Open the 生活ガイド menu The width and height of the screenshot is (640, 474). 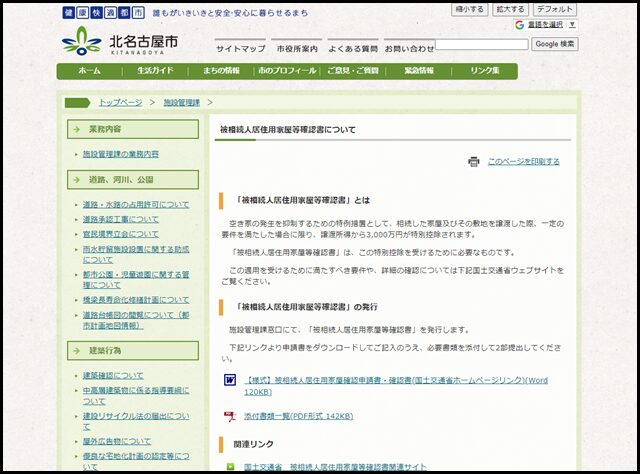[x=155, y=71]
